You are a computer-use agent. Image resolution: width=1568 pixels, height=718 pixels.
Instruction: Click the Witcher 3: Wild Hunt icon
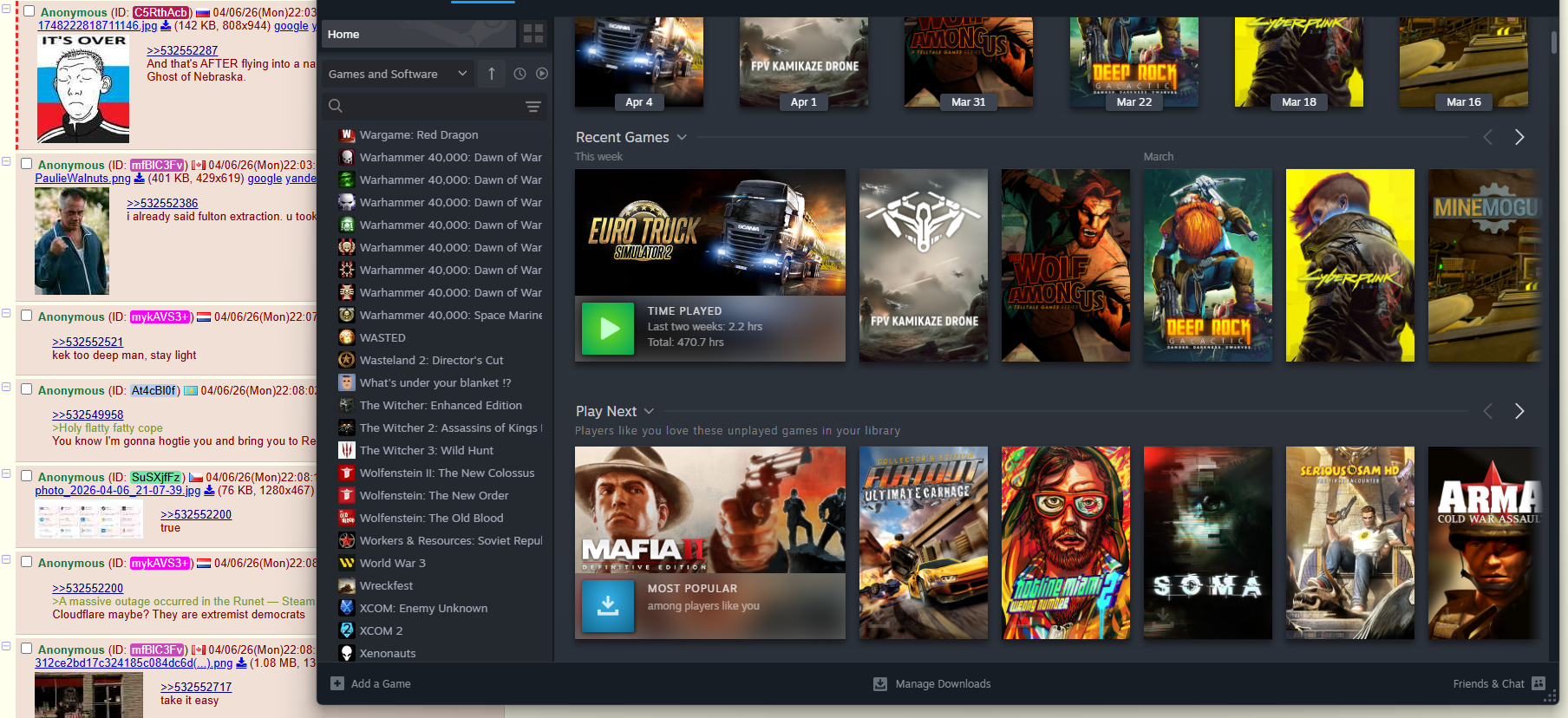[347, 450]
